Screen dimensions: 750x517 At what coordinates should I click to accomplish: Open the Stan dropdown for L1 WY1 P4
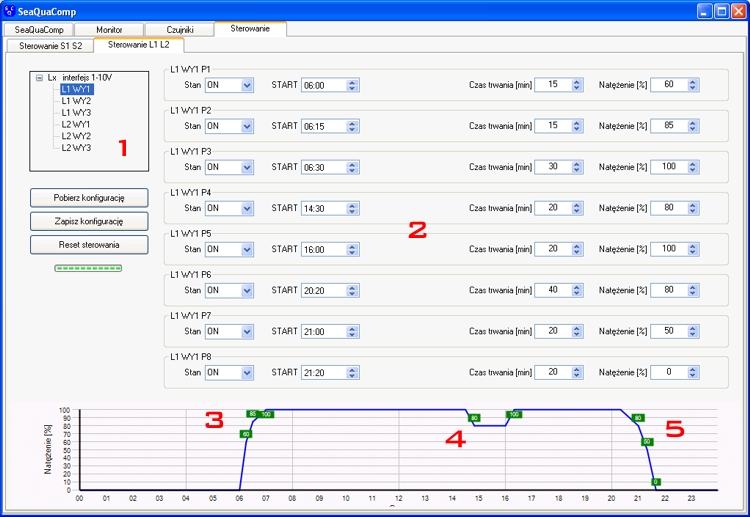click(246, 208)
